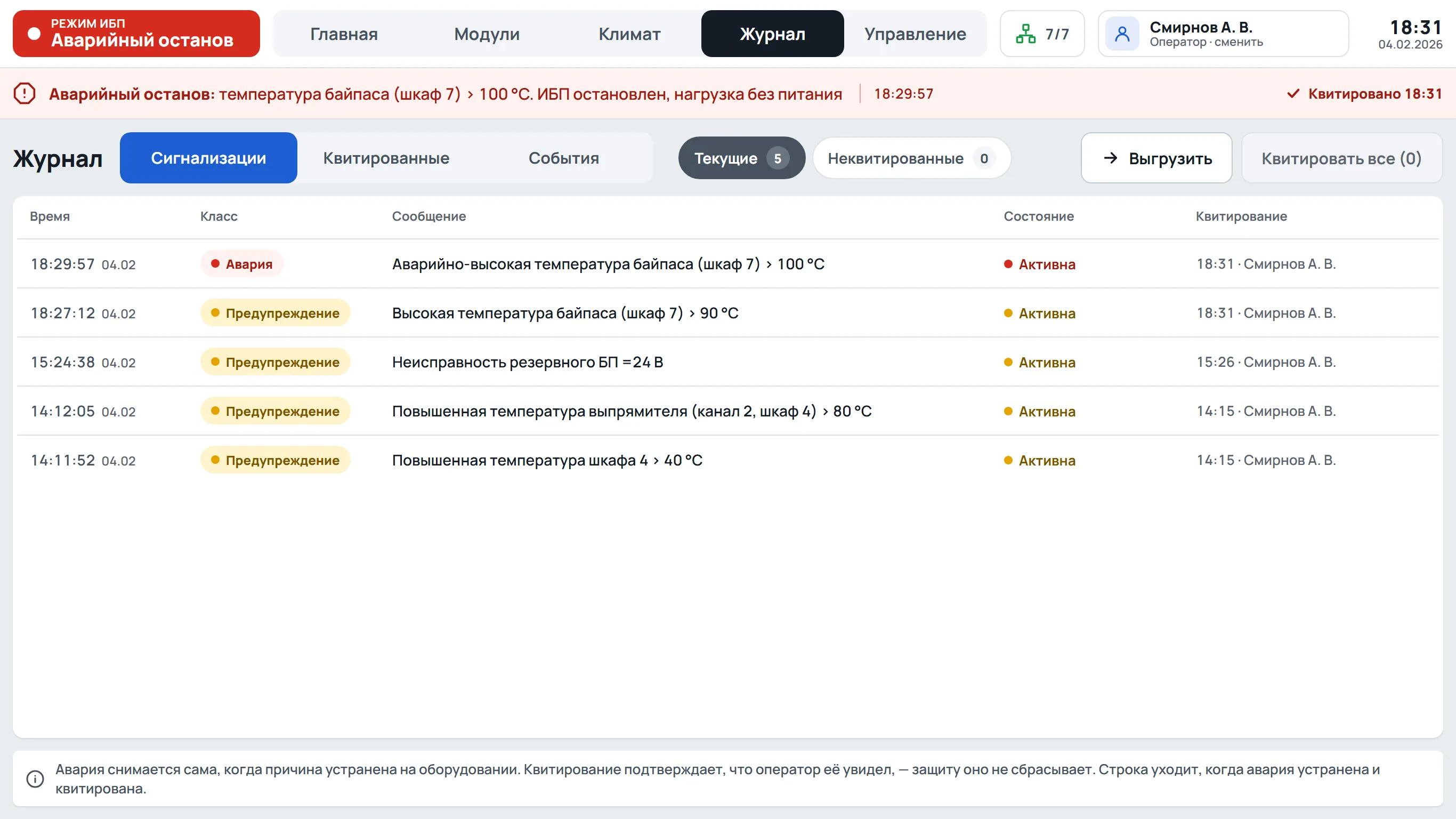Click the Время column header

(x=50, y=216)
